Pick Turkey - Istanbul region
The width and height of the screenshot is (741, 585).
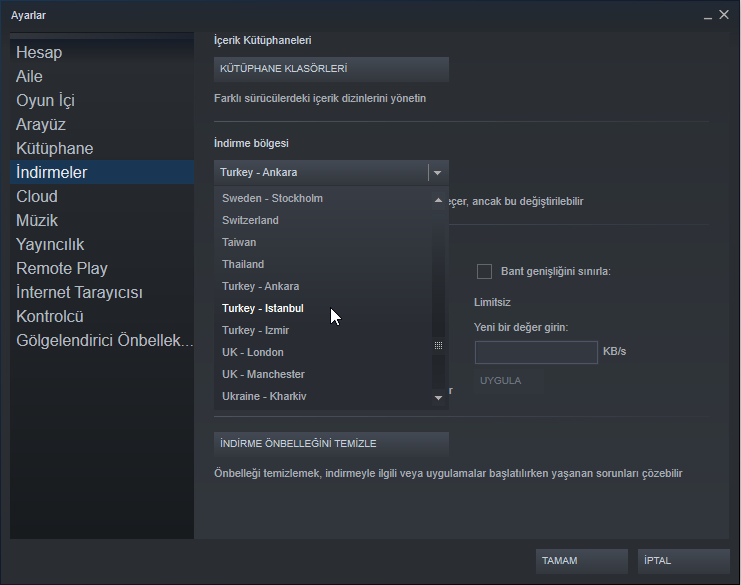click(323, 308)
